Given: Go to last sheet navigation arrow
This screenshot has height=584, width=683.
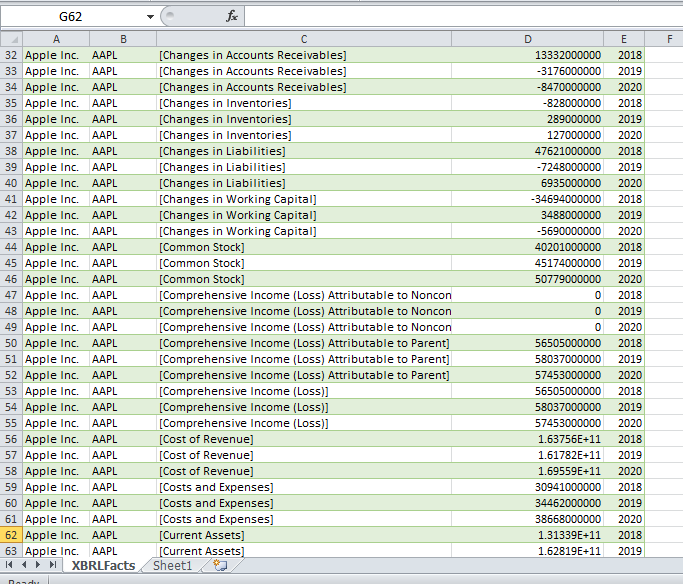Looking at the screenshot, I should pyautogui.click(x=53, y=565).
